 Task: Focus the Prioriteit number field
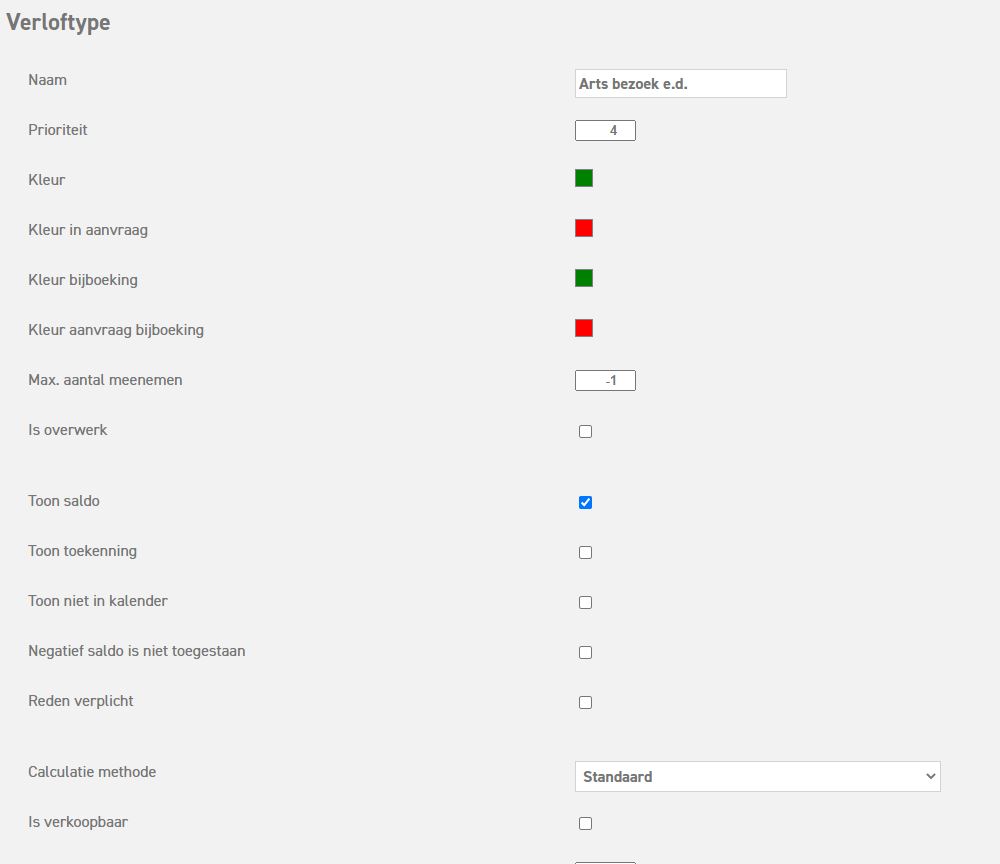click(605, 131)
